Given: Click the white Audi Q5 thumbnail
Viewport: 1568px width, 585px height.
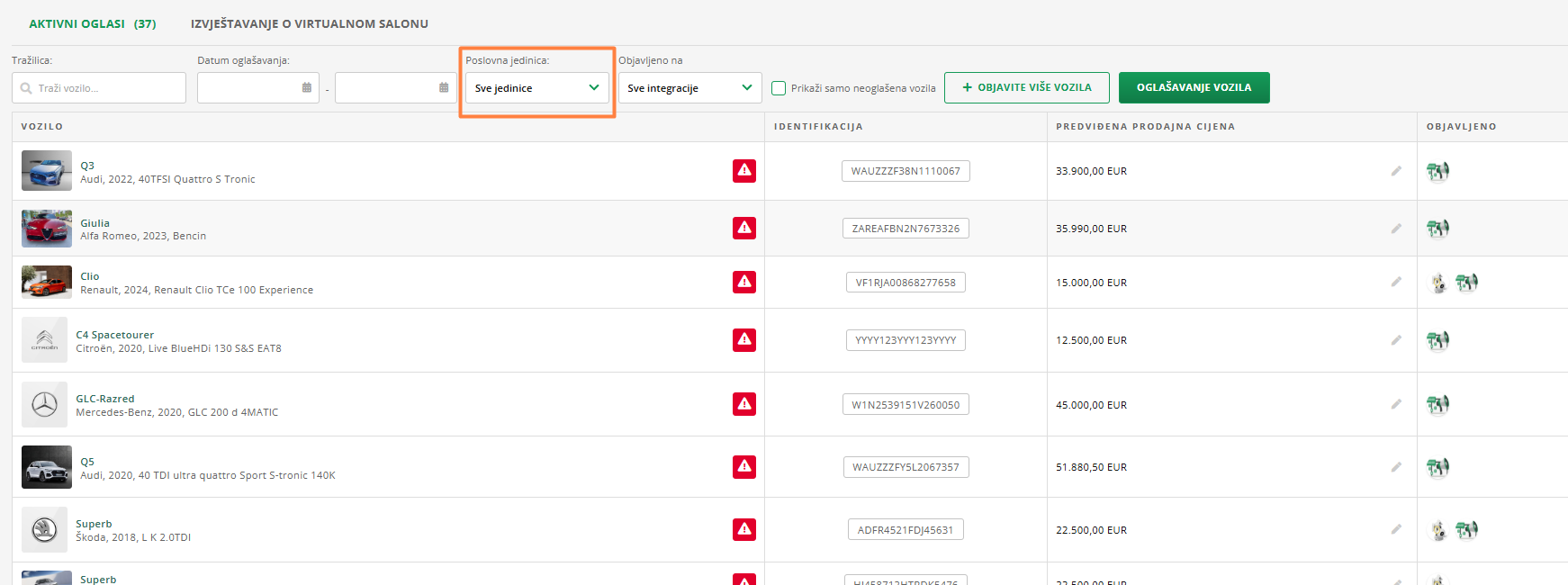Looking at the screenshot, I should pos(47,467).
